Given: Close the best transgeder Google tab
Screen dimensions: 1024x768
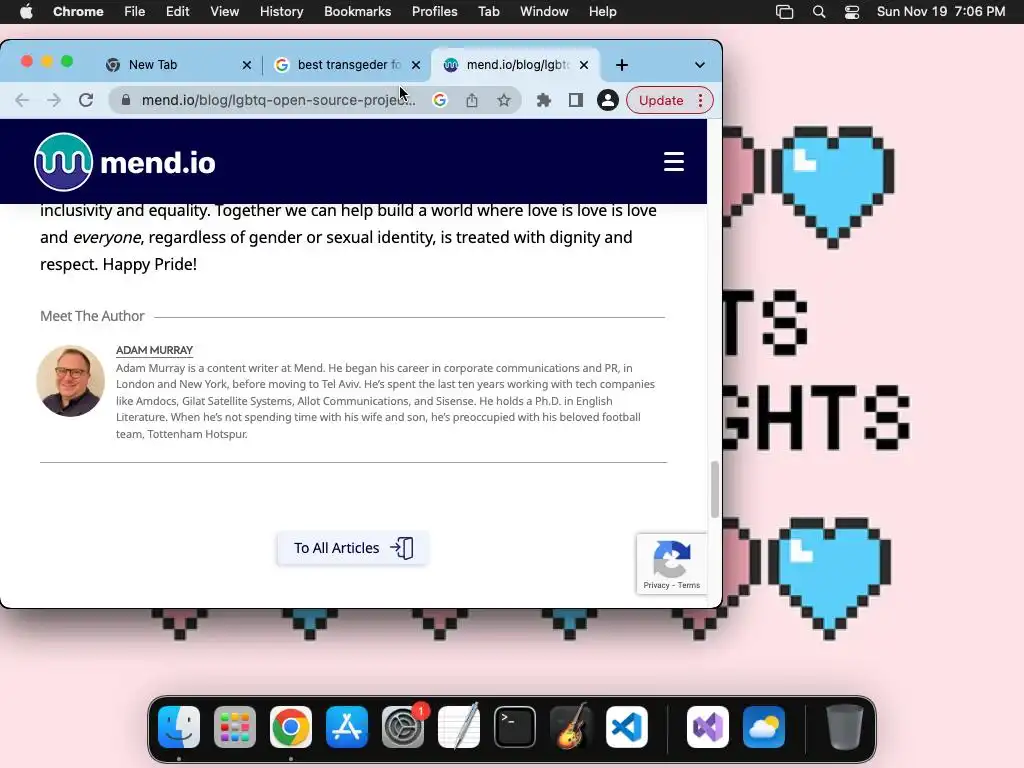Looking at the screenshot, I should coord(416,65).
